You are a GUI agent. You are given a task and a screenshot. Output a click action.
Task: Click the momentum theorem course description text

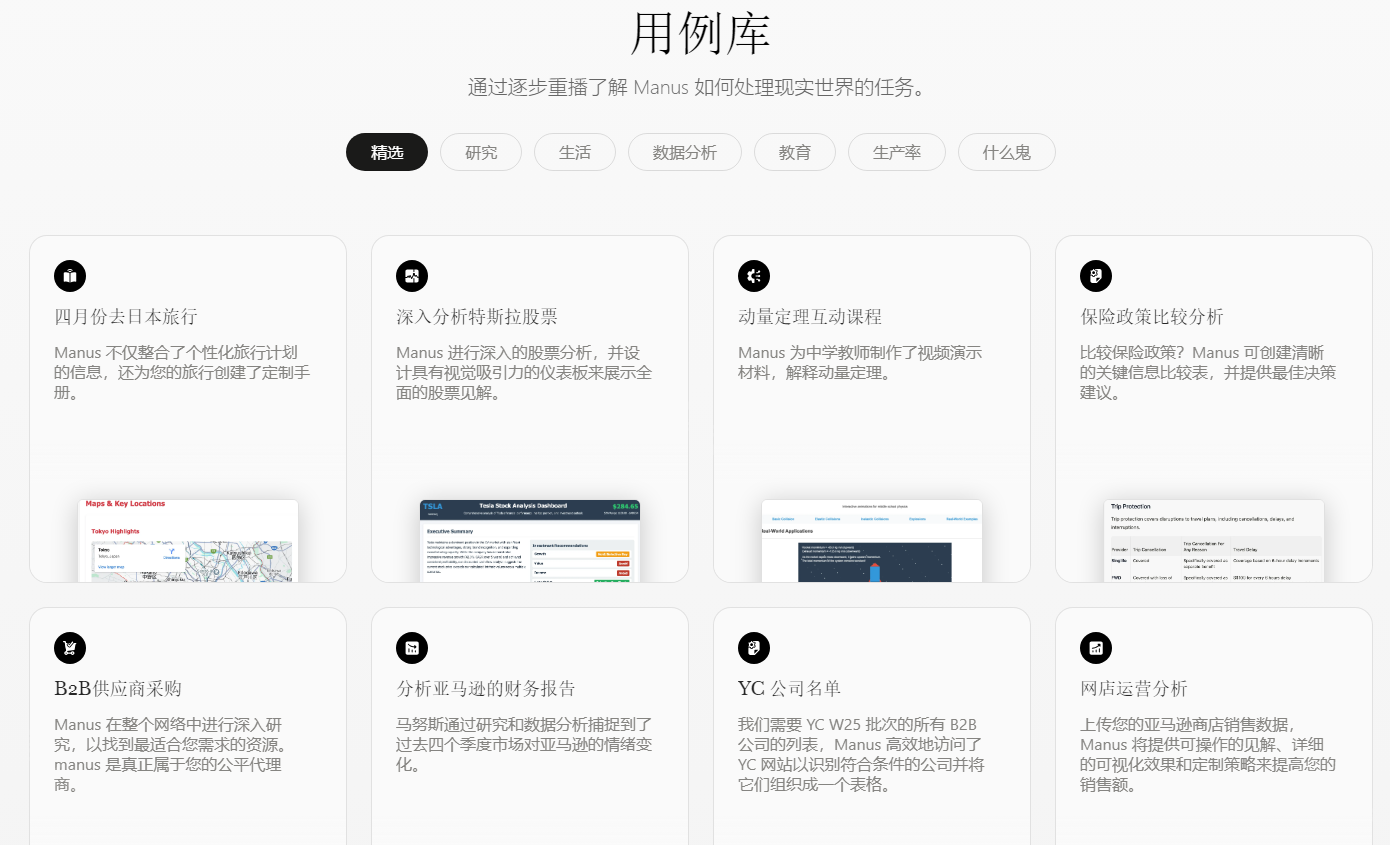click(x=860, y=363)
